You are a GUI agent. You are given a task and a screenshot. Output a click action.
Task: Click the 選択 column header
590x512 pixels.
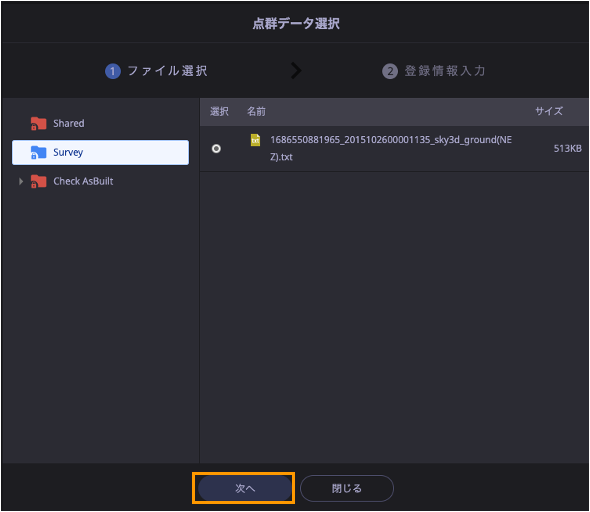click(219, 111)
